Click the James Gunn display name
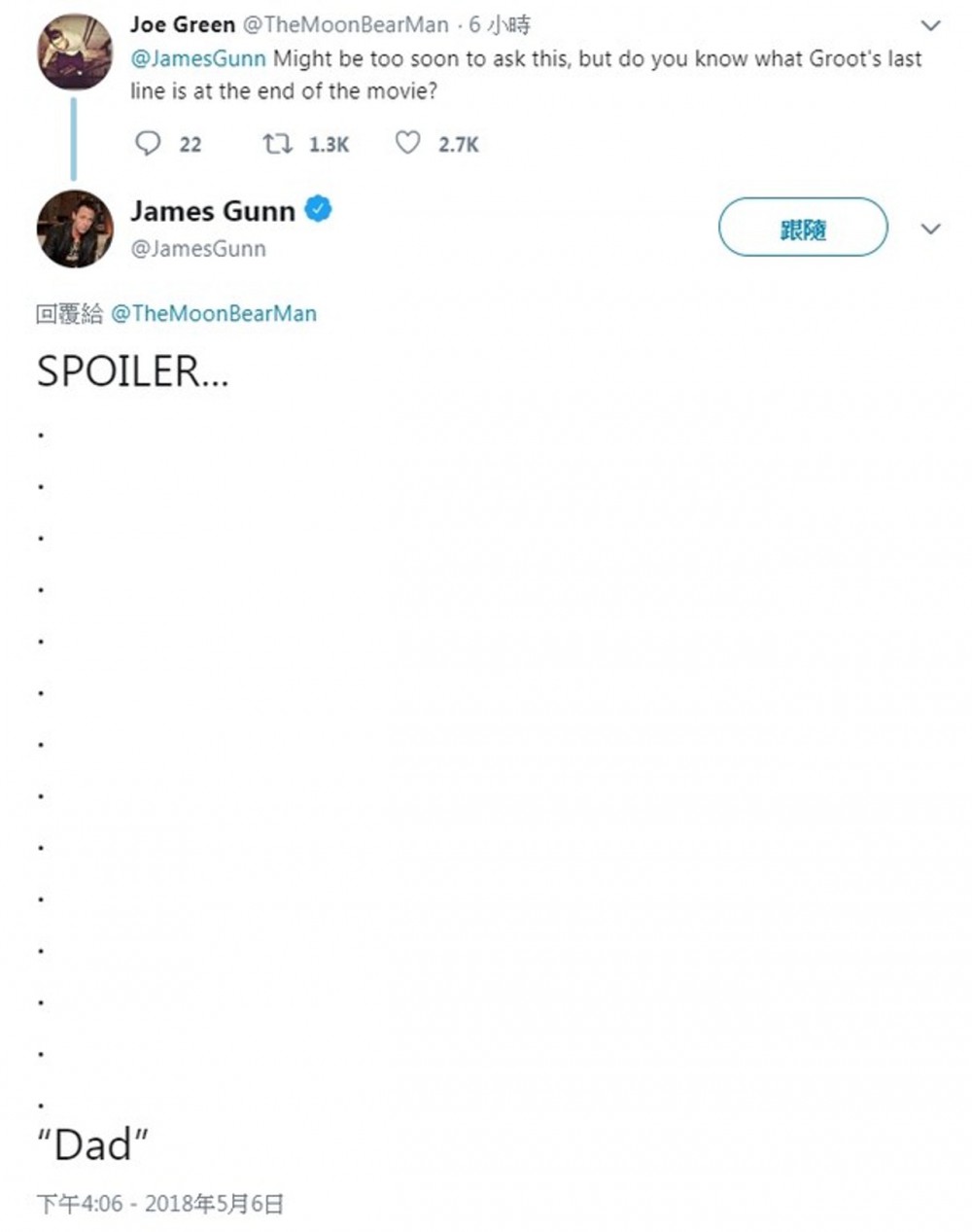Screen dimensions: 972x1232 click(213, 211)
